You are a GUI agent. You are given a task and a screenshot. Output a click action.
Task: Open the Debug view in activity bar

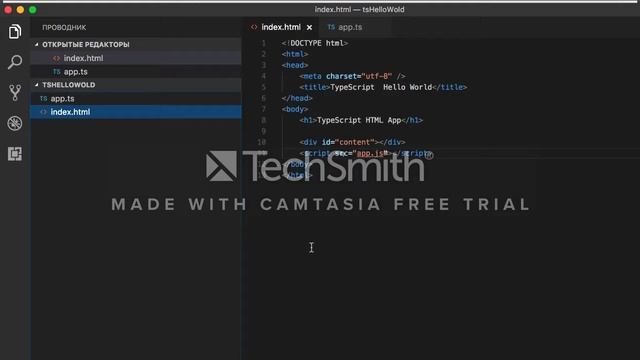pyautogui.click(x=15, y=123)
